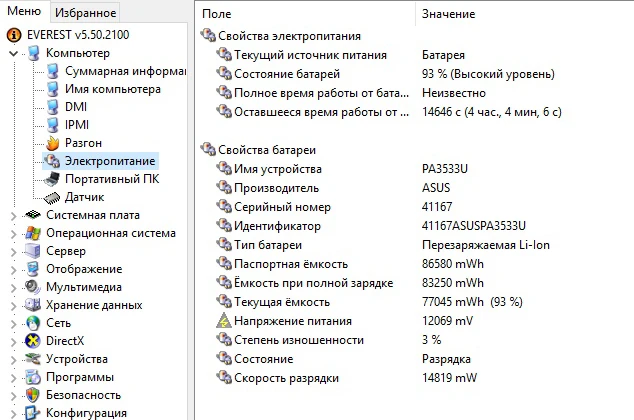Expand the Программы node

[13, 378]
